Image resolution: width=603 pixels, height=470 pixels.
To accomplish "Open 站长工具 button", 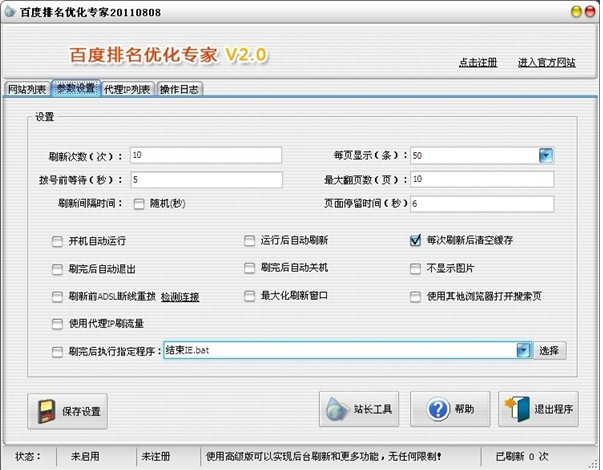I will [x=359, y=409].
